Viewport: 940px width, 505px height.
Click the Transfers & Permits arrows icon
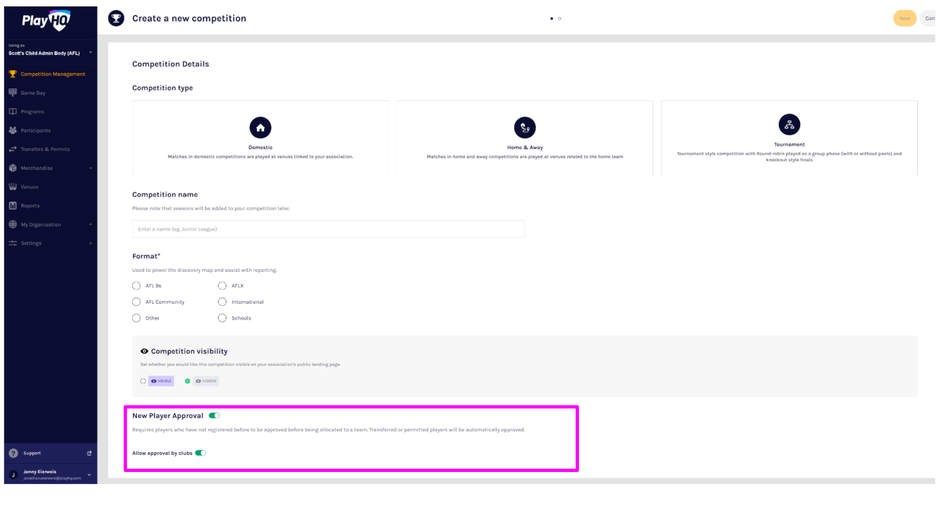click(x=13, y=149)
